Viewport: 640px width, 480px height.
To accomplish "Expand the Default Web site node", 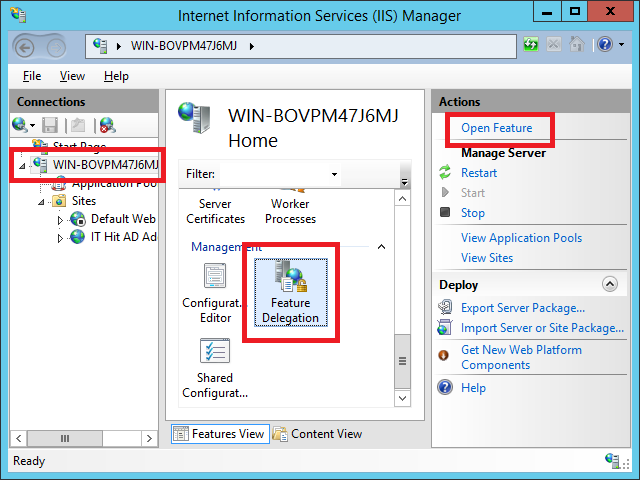I will pos(60,220).
